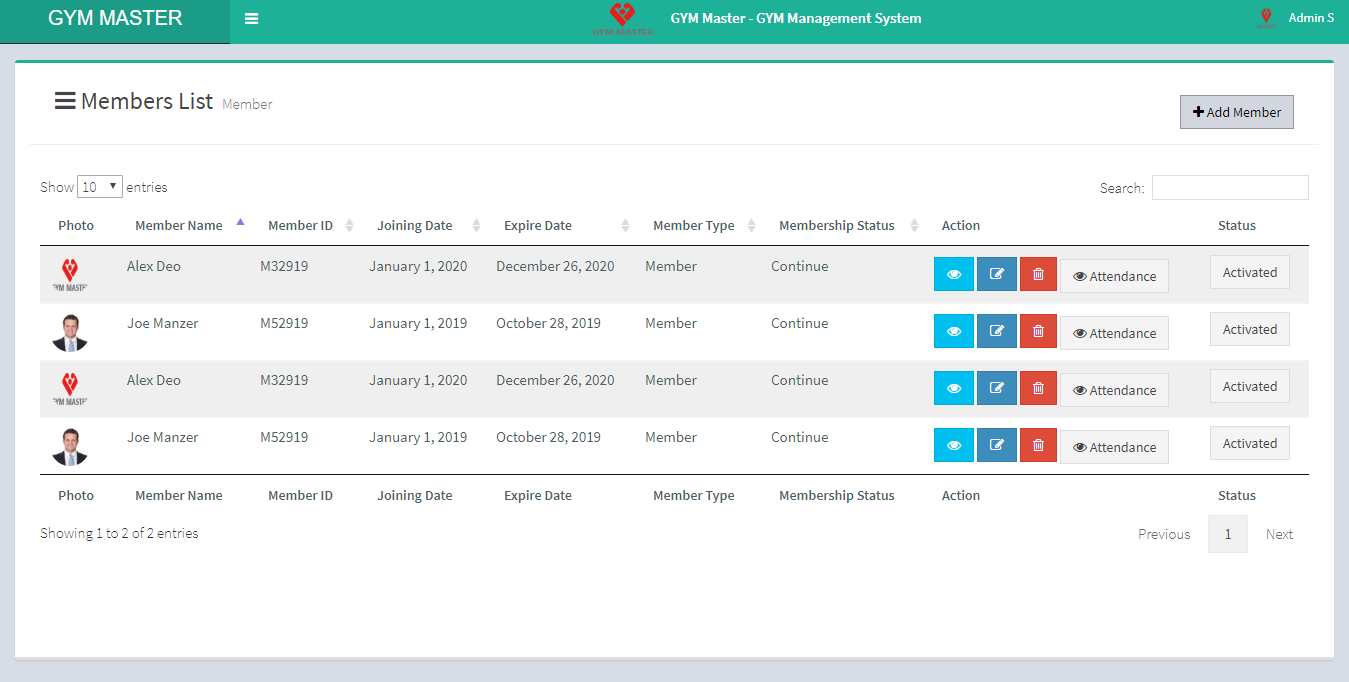Screen dimensions: 1349x682
Task: Click the blue view icon in the first row
Action: click(953, 275)
